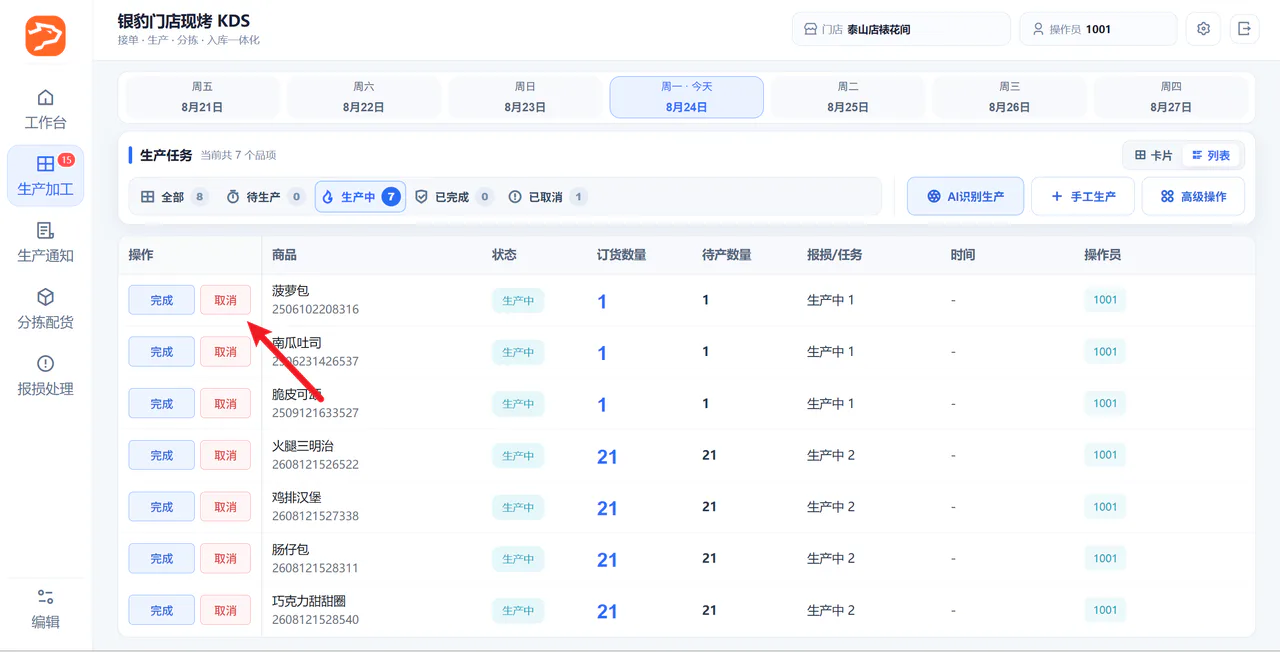1280x652 pixels.
Task: Click 鸡排汉堡 product name
Action: (297, 498)
